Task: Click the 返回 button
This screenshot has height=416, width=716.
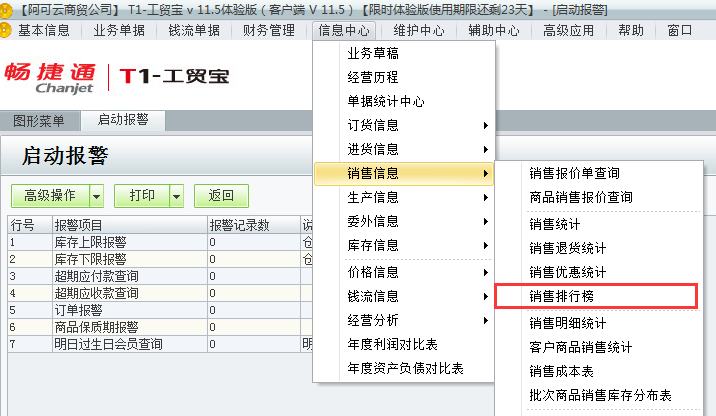Action: point(221,196)
